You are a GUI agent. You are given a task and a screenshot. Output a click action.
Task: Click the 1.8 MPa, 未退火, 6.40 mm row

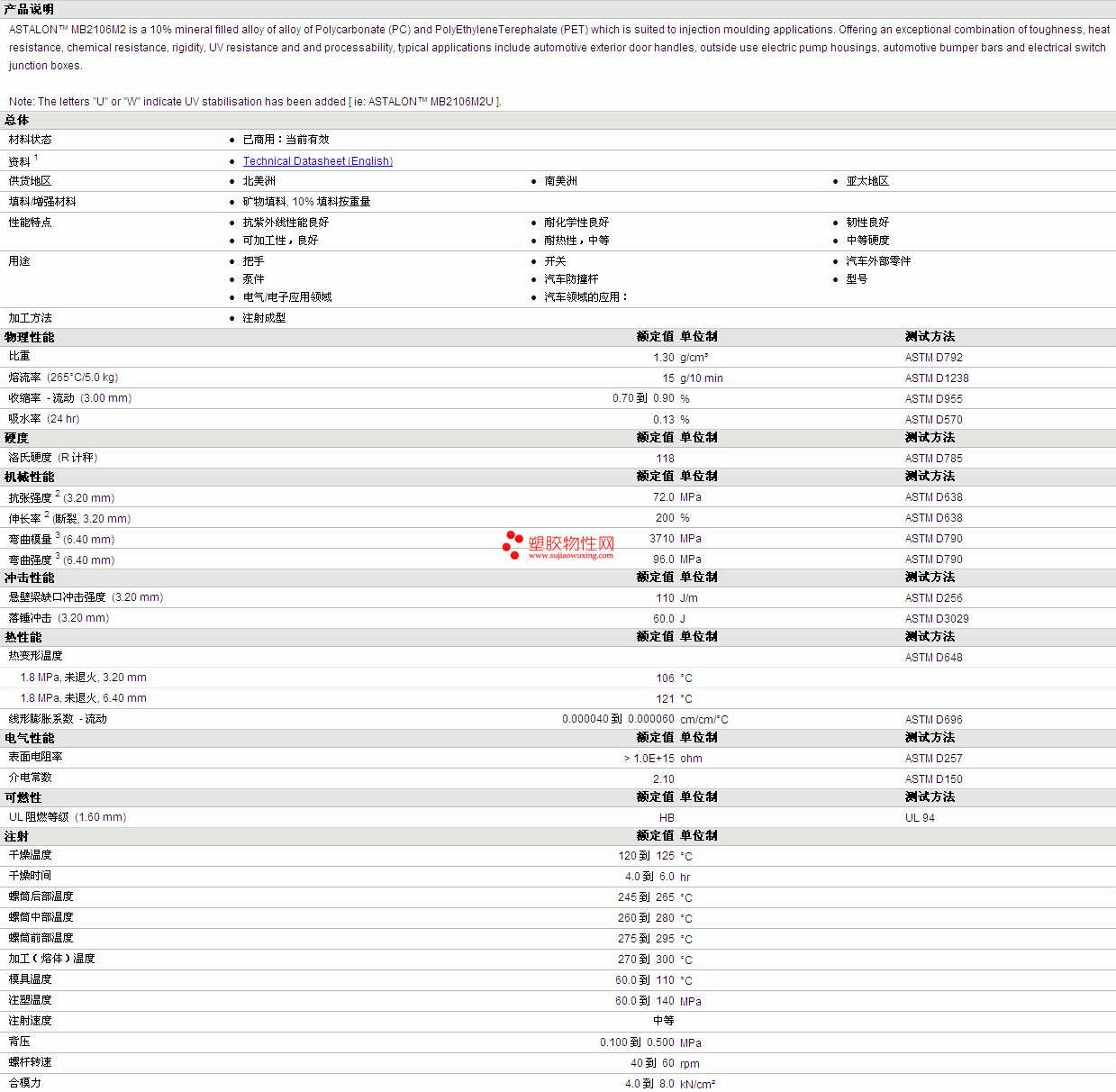click(x=558, y=698)
